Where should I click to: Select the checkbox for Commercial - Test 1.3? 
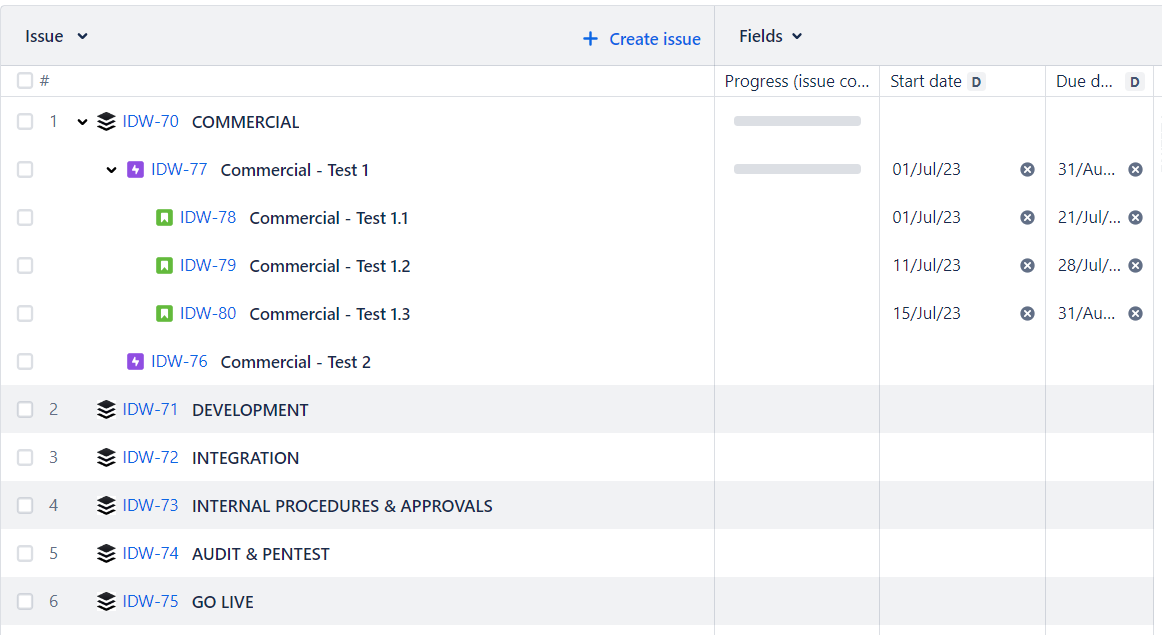pyautogui.click(x=25, y=313)
